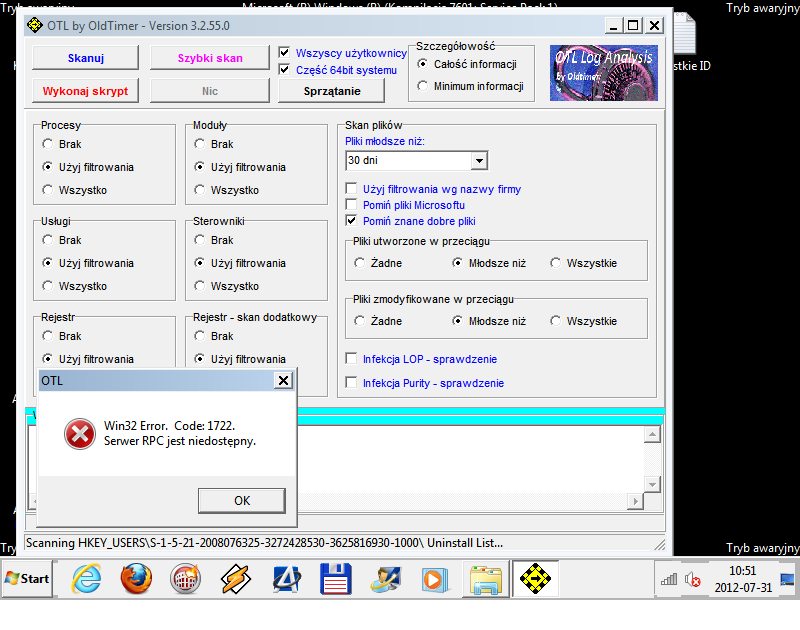Click the Szybki skan button
Screen dimensions: 800x630
210,58
